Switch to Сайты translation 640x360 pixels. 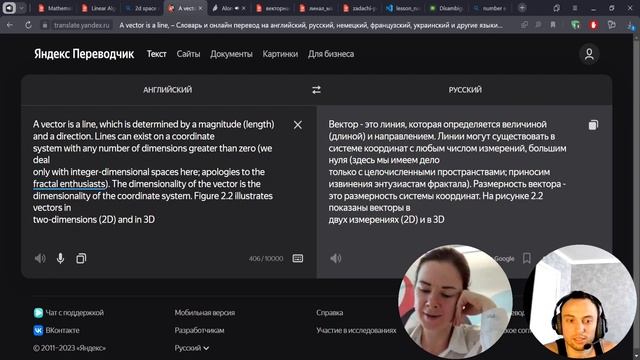tap(188, 54)
